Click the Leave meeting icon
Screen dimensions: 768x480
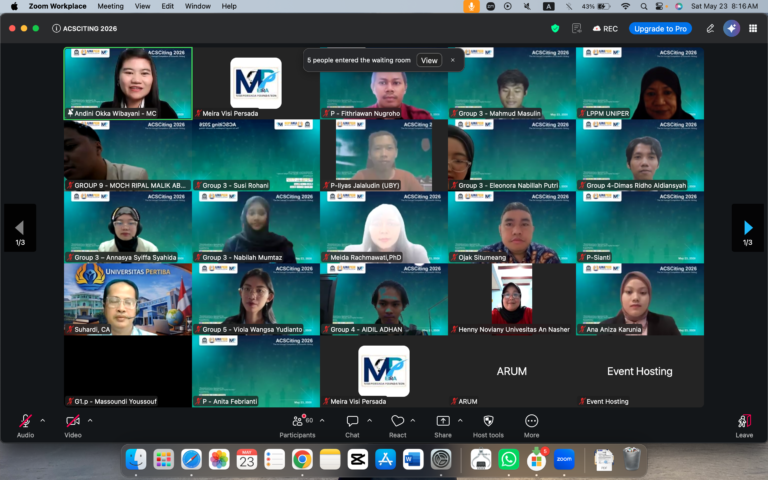tap(744, 421)
